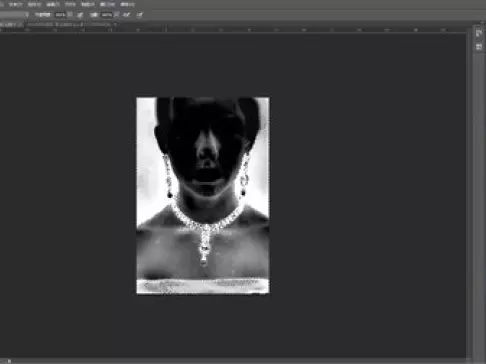This screenshot has width=486, height=364.
Task: Toggle pressure-for-opacity icon after the first percentage field
Action: coord(80,15)
